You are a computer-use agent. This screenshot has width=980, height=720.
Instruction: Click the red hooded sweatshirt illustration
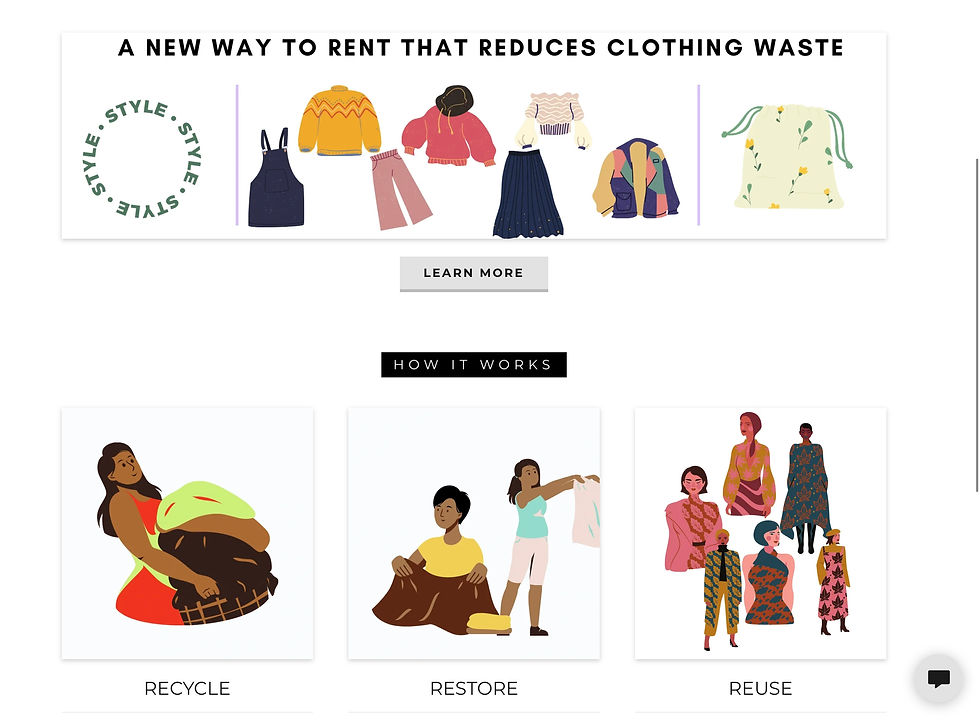[x=448, y=126]
